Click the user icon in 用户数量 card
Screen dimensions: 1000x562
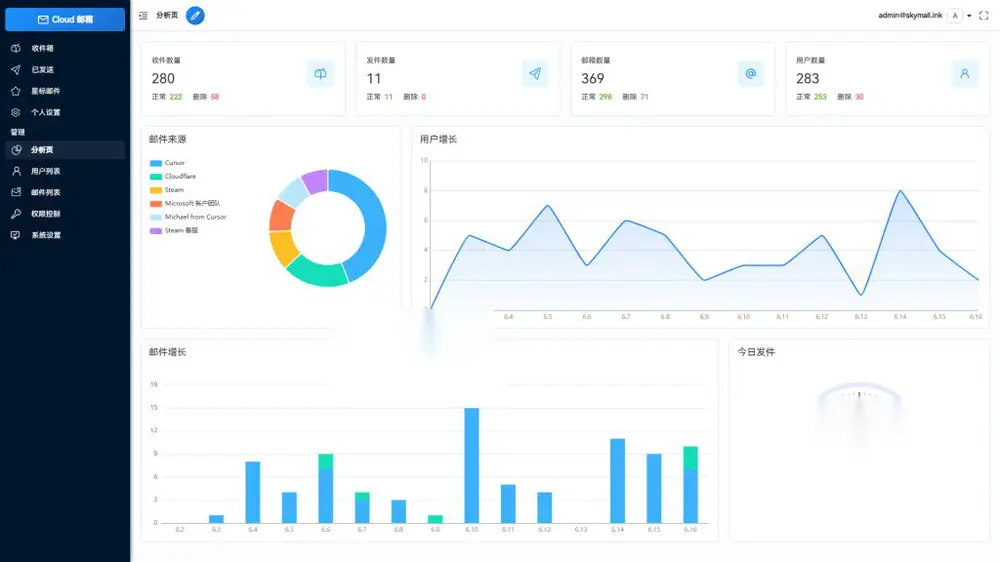(965, 73)
